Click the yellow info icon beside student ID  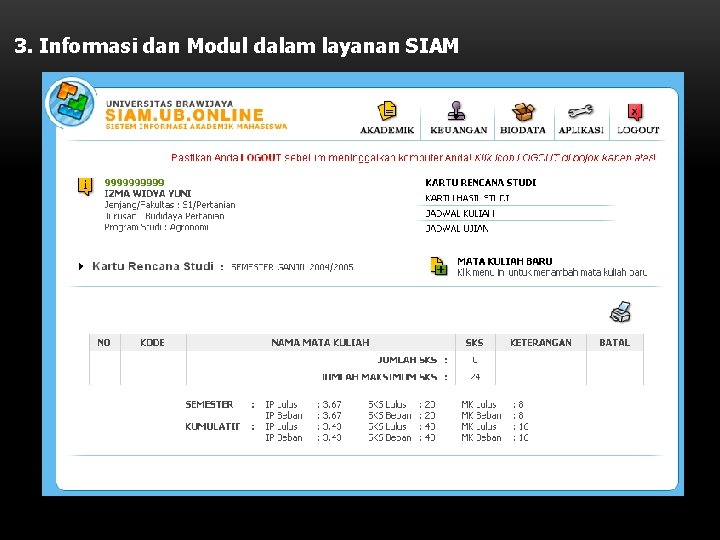click(x=85, y=186)
